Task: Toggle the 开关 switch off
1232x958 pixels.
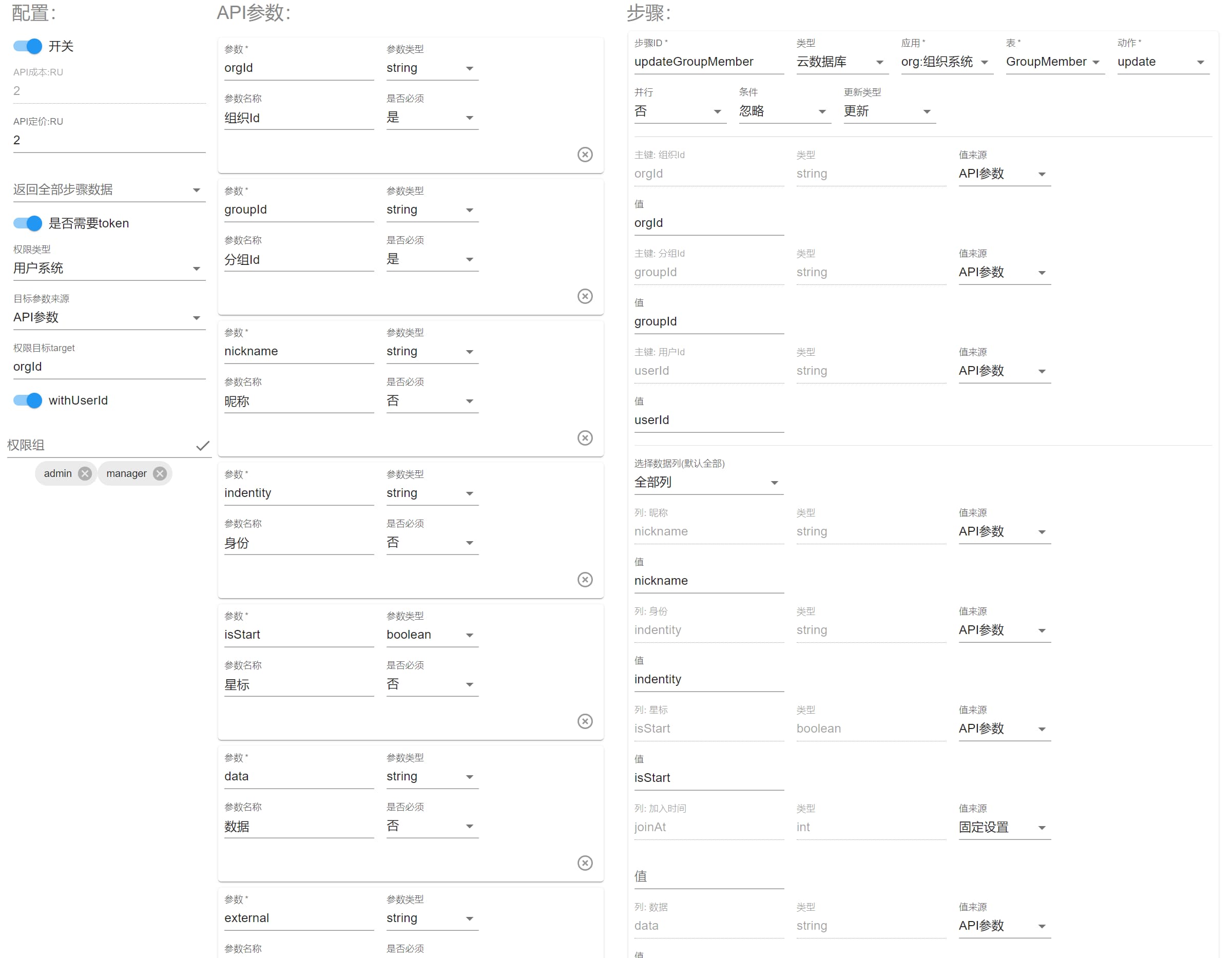Action: pyautogui.click(x=28, y=46)
